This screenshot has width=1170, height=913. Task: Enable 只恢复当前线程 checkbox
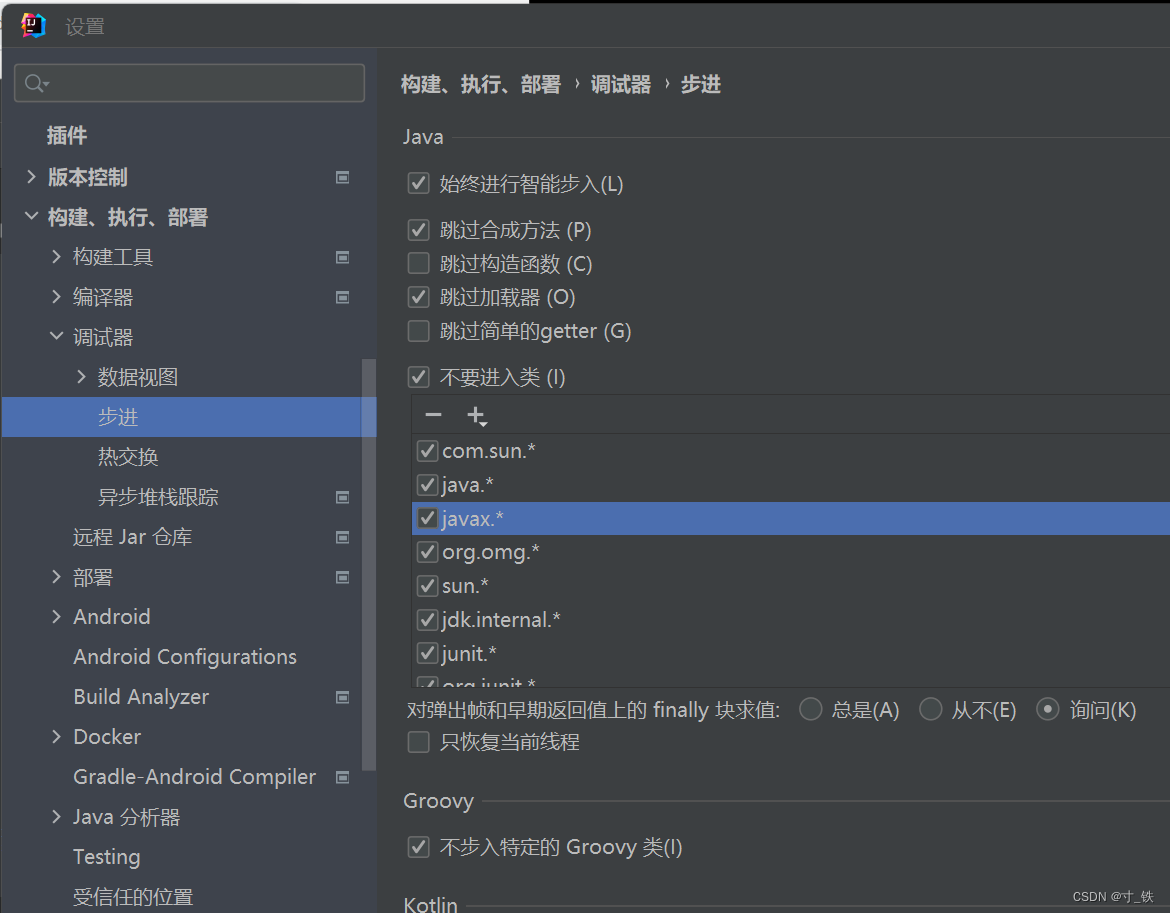(419, 742)
